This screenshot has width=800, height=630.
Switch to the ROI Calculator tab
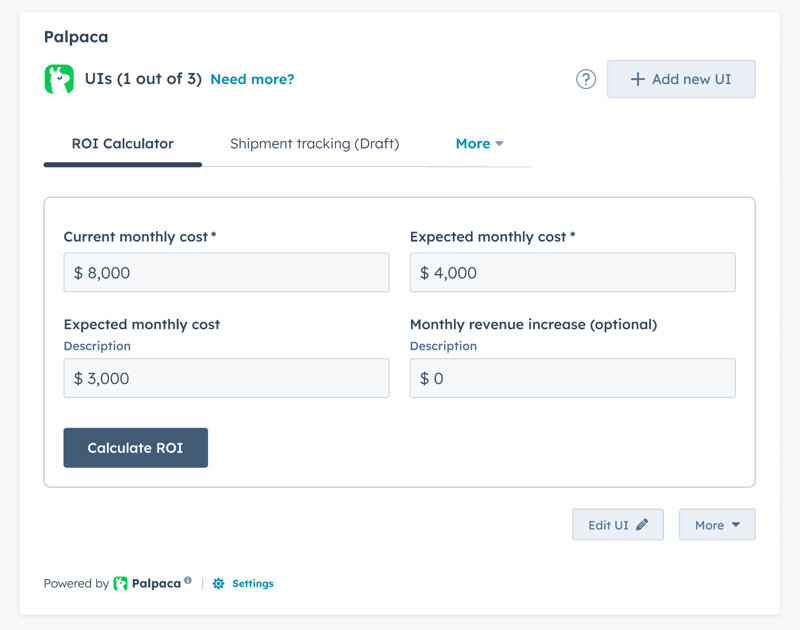[x=122, y=144]
